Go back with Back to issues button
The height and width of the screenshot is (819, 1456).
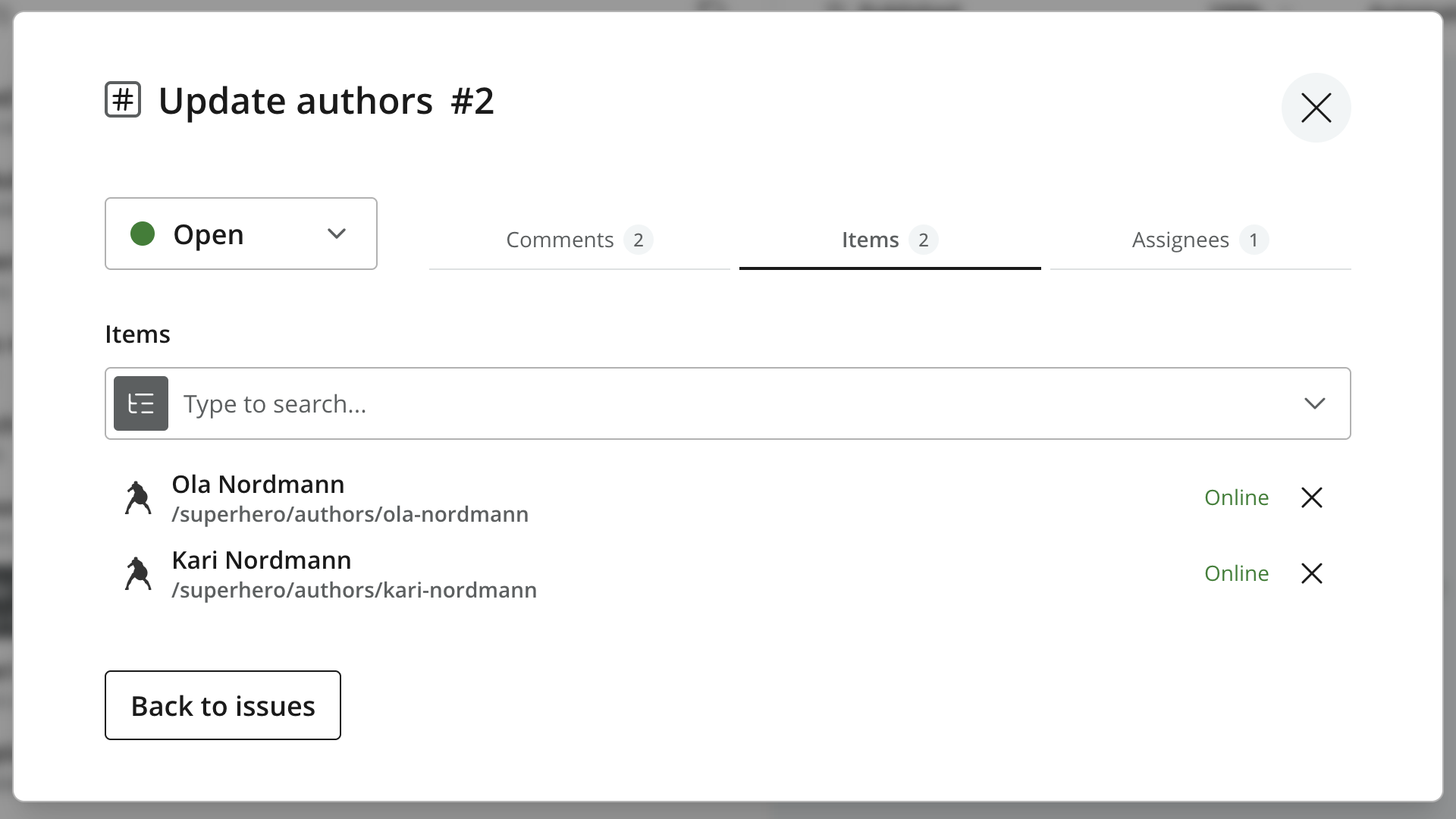pyautogui.click(x=223, y=705)
